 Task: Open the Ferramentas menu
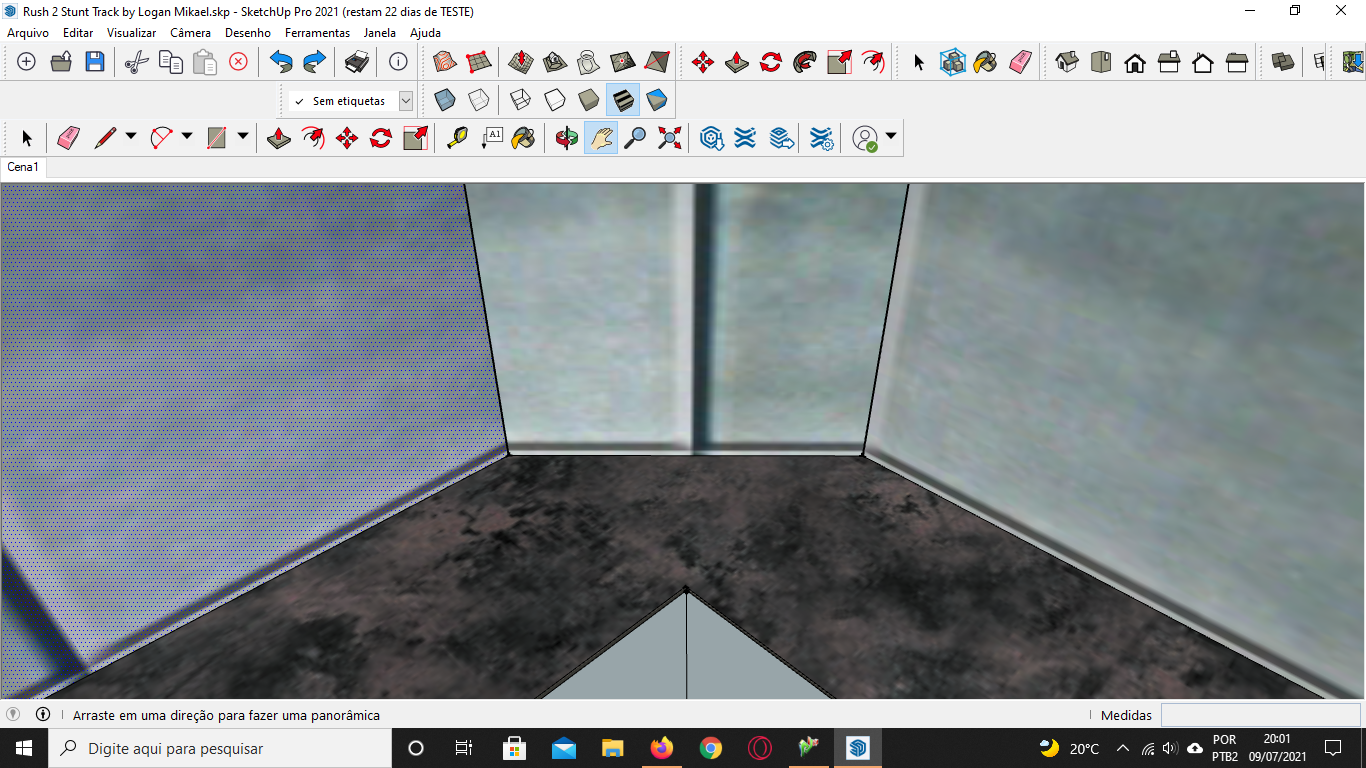[x=317, y=33]
